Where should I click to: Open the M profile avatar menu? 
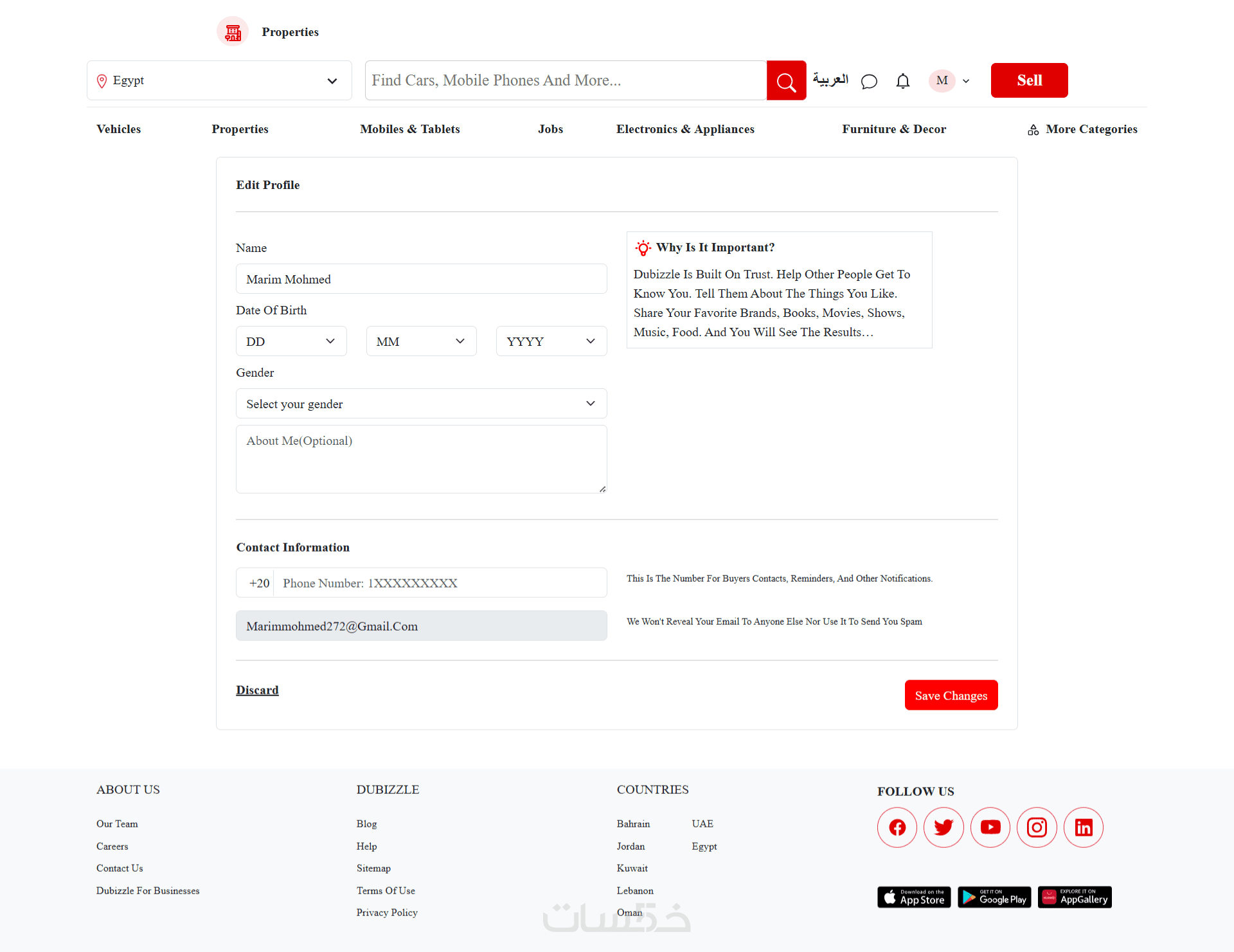click(942, 80)
